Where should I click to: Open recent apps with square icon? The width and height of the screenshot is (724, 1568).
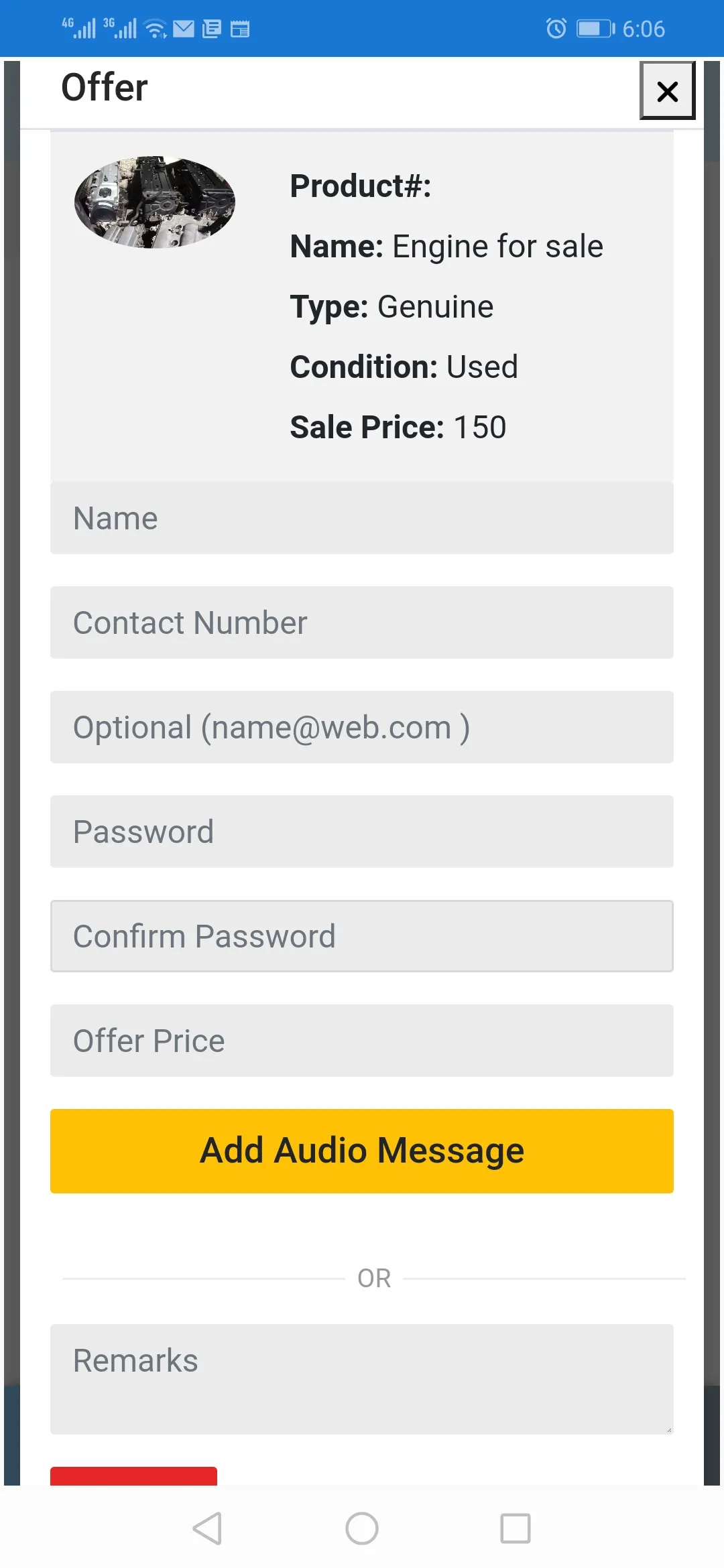516,1528
